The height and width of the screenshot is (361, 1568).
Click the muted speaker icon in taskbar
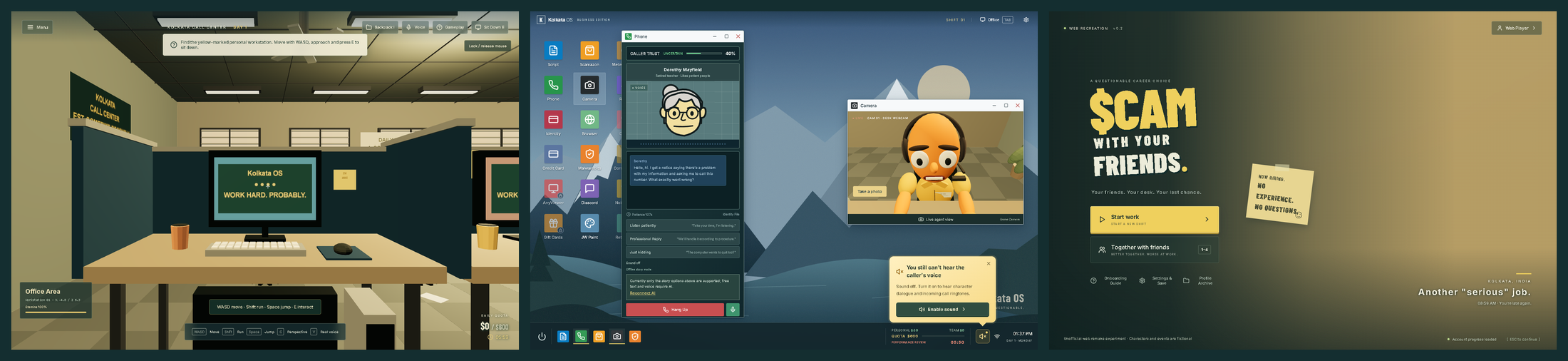pos(983,335)
